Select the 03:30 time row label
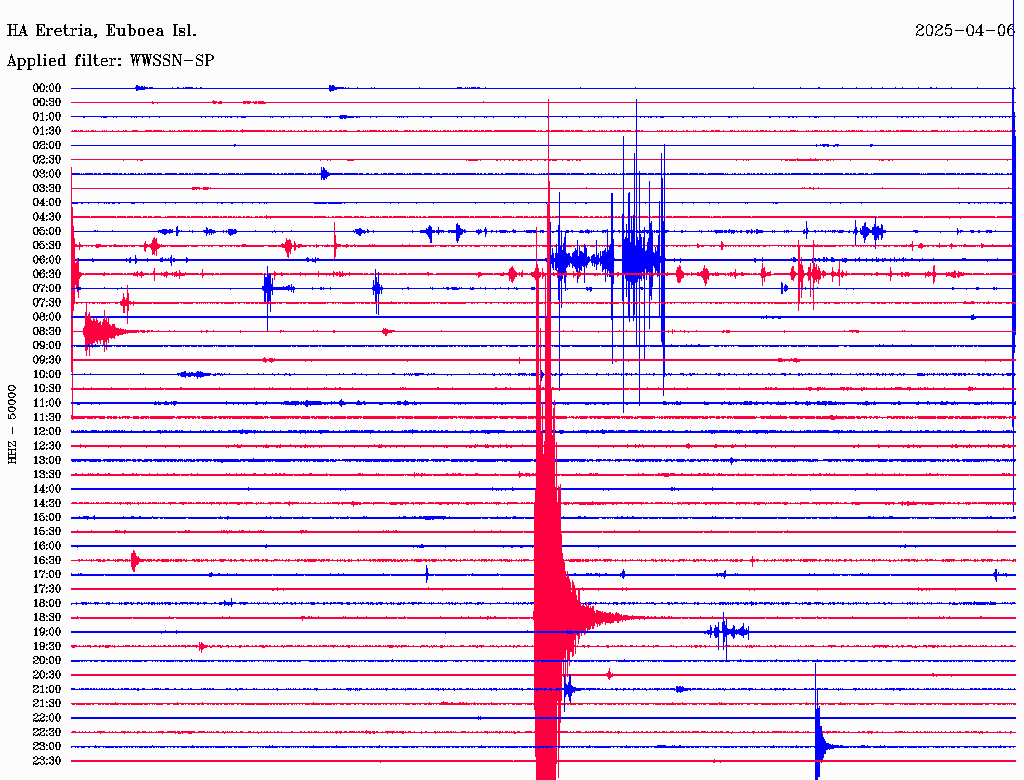Screen dimensions: 1024x780 (x=47, y=189)
